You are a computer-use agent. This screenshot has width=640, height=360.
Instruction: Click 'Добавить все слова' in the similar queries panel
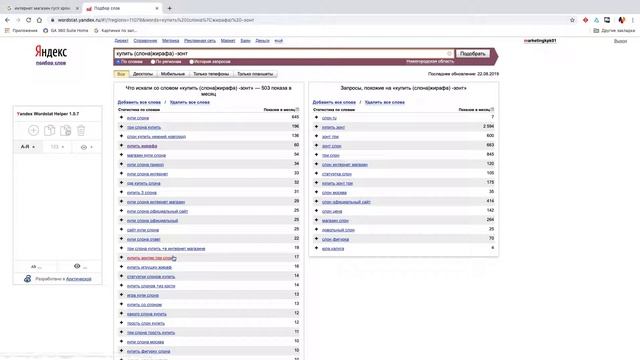tap(334, 102)
